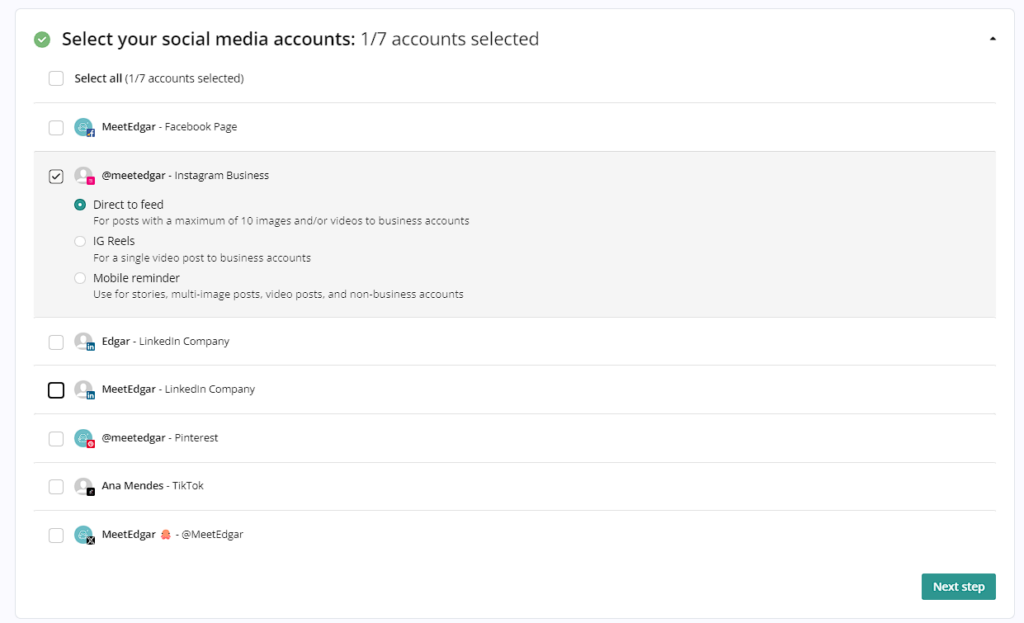Click 'Edgar - LinkedIn Company' label

click(165, 341)
